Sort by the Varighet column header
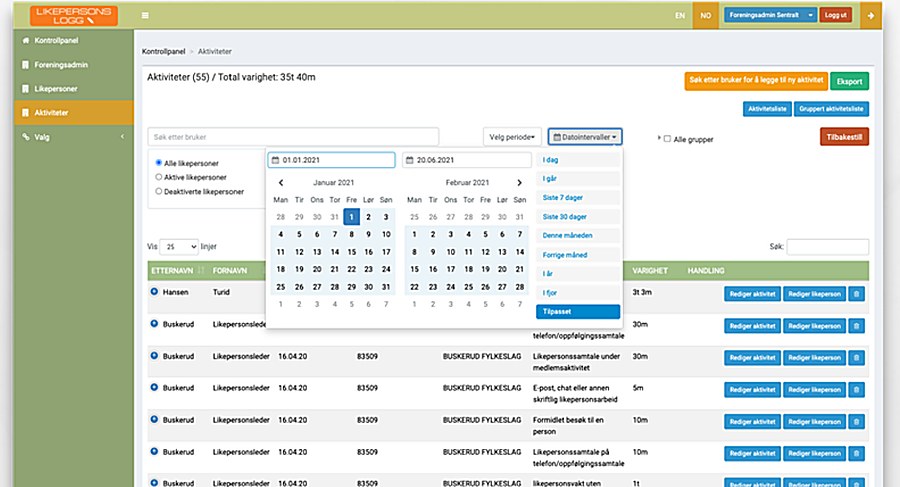The height and width of the screenshot is (487, 900). (650, 270)
